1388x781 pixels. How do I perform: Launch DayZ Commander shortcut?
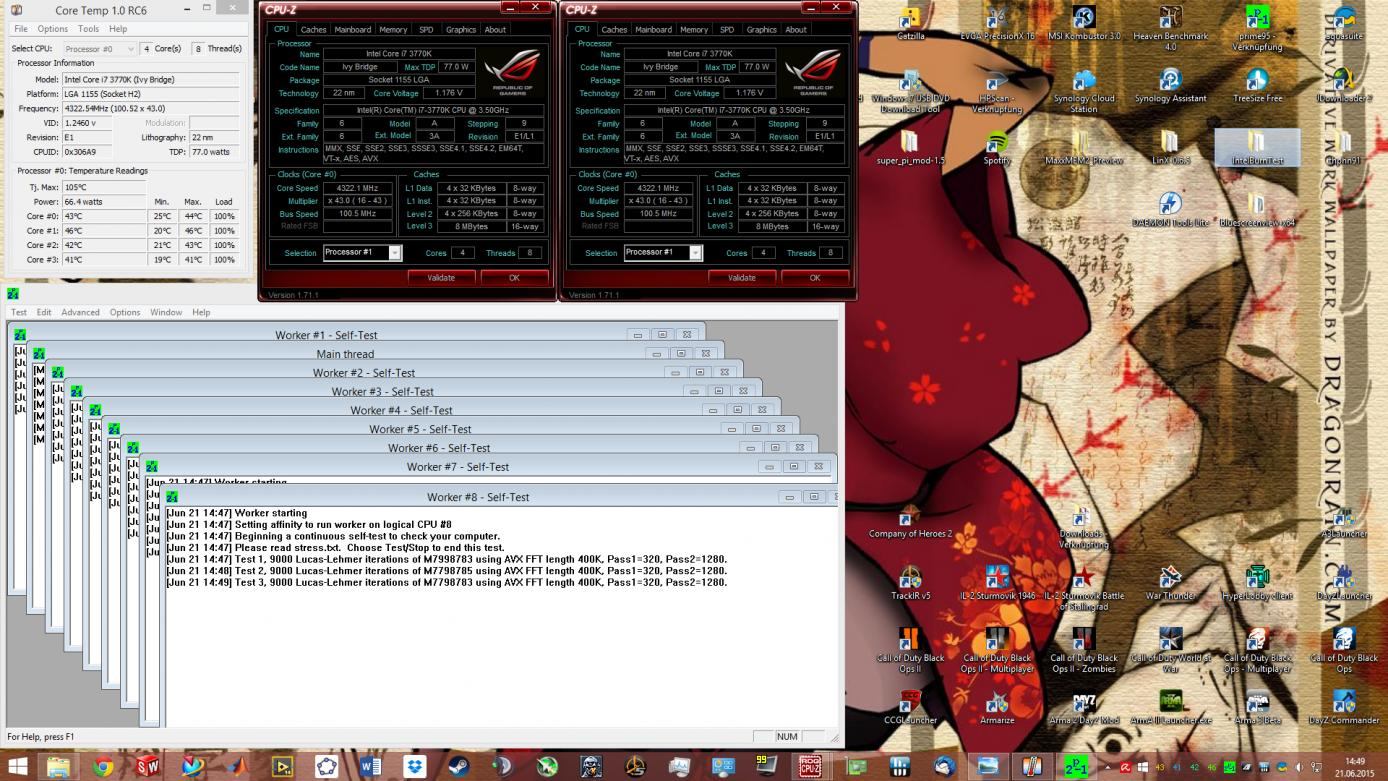pos(1343,707)
